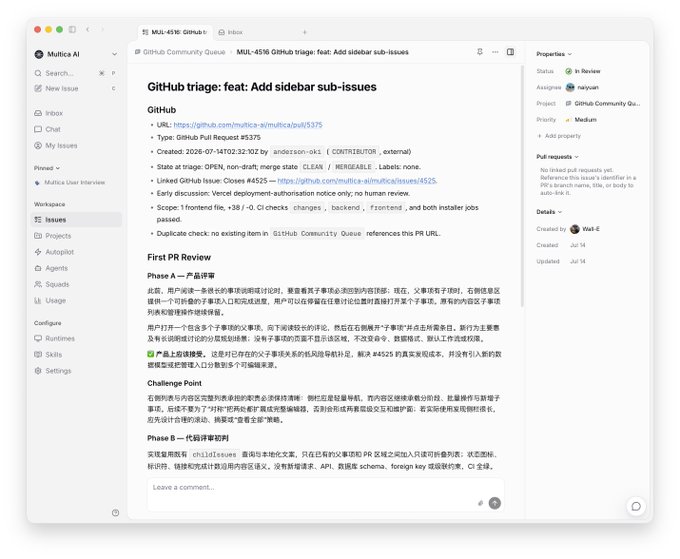Viewport: 680px width, 559px height.
Task: Open Agents in the sidebar
Action: (x=76, y=268)
